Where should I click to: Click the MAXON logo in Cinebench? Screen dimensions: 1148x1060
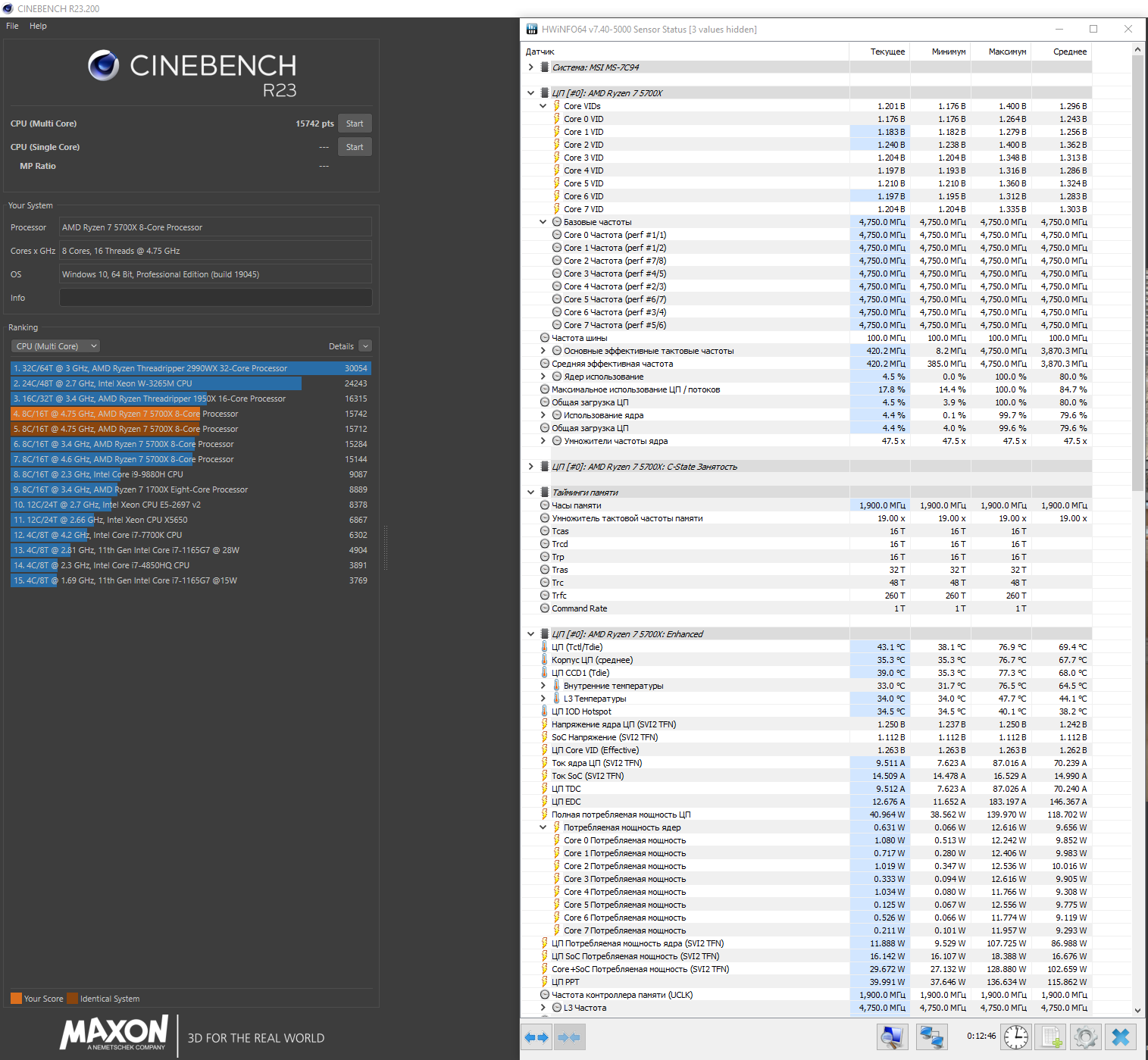click(114, 1033)
